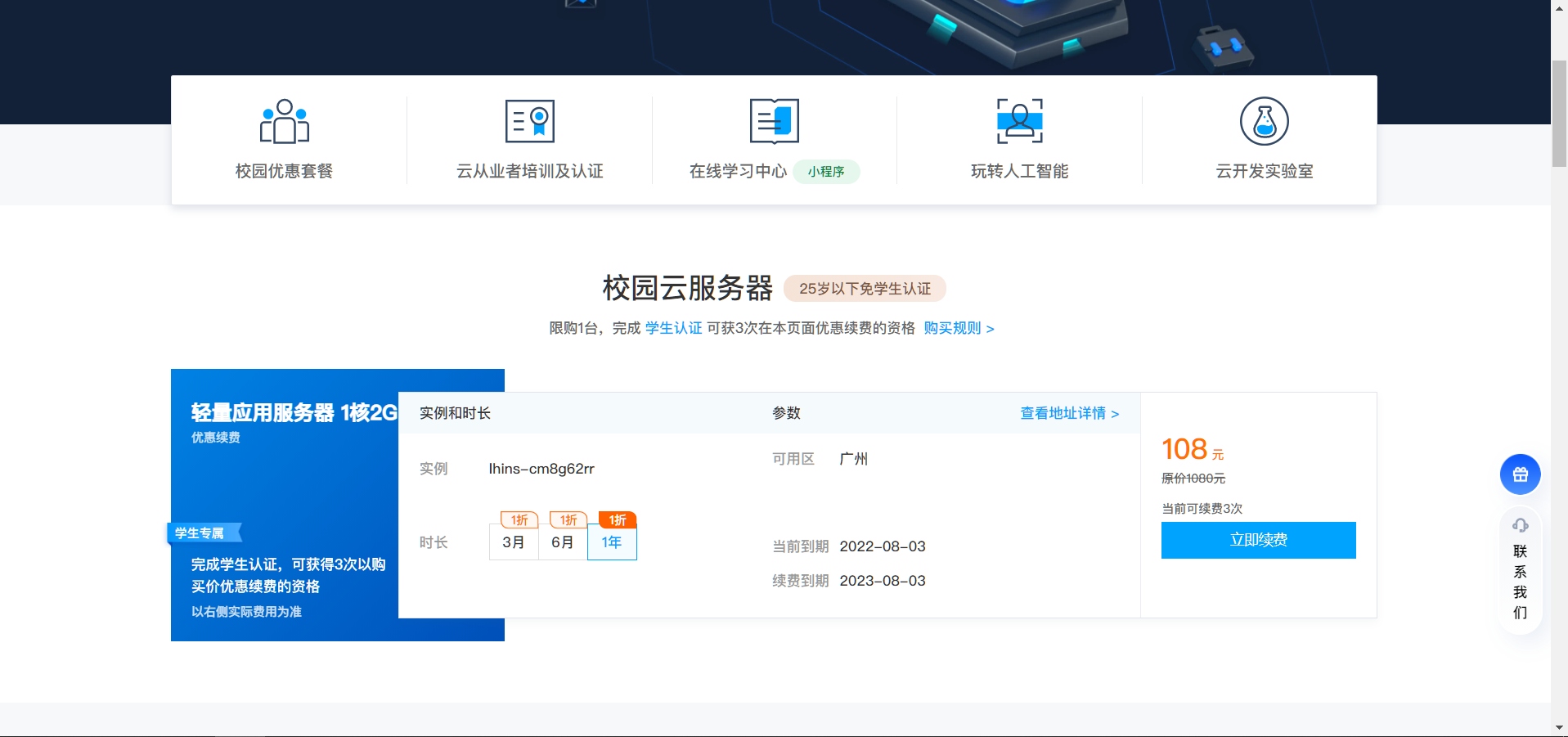Click the 1折 badge above 3月
The height and width of the screenshot is (737, 1568).
click(x=519, y=520)
